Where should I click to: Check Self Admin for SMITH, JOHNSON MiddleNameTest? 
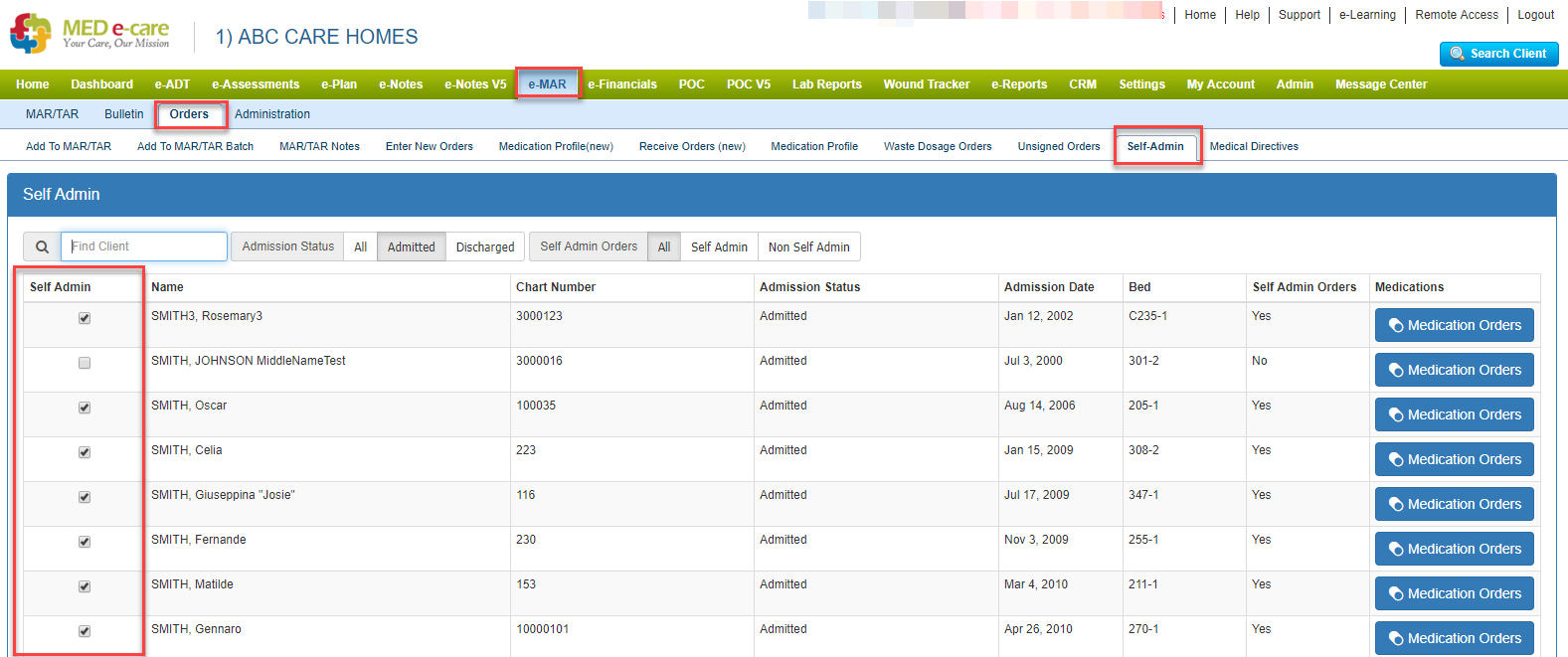click(85, 363)
